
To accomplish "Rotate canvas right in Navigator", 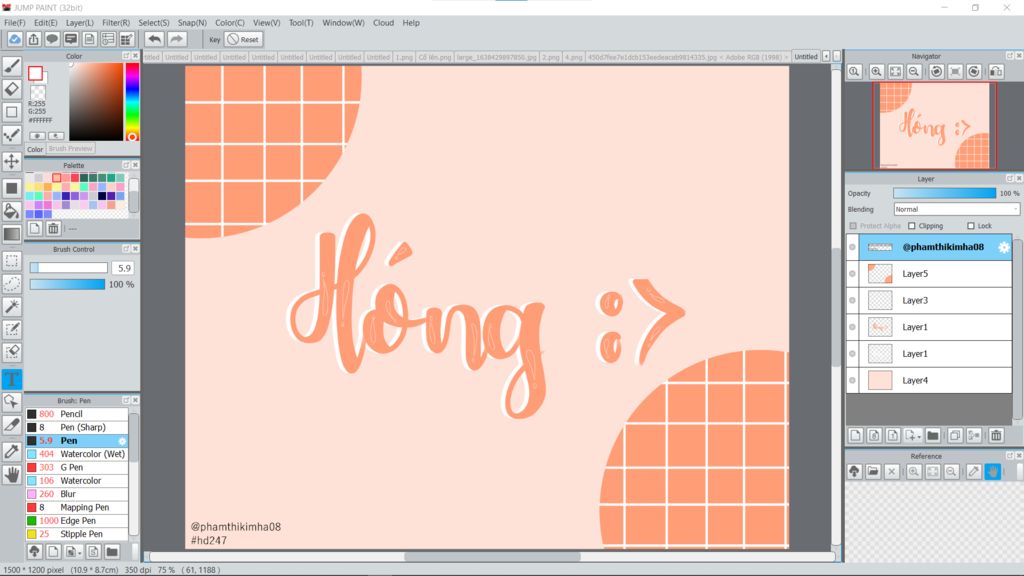I will 974,71.
